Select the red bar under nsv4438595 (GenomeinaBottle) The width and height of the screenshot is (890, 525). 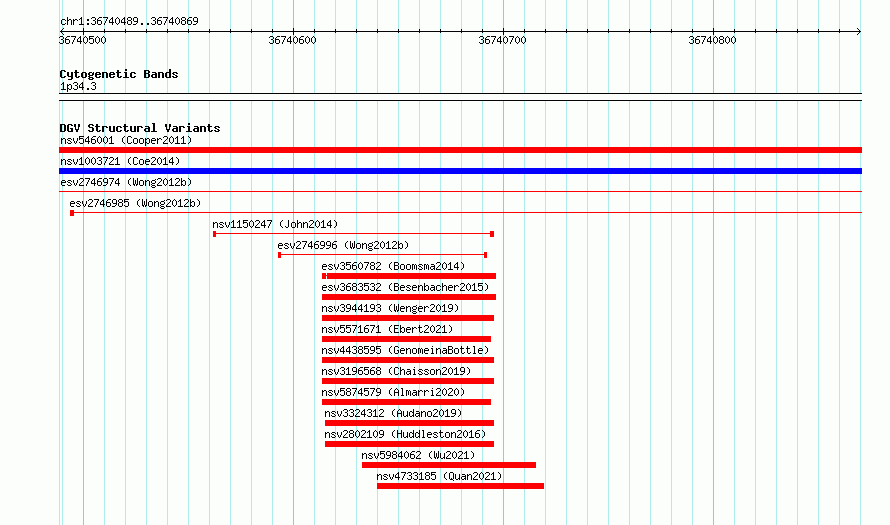(x=408, y=360)
